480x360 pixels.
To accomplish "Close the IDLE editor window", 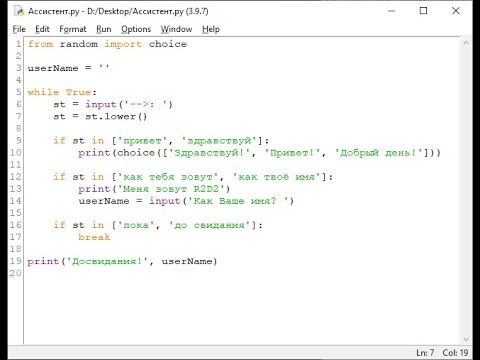I will pyautogui.click(x=456, y=11).
